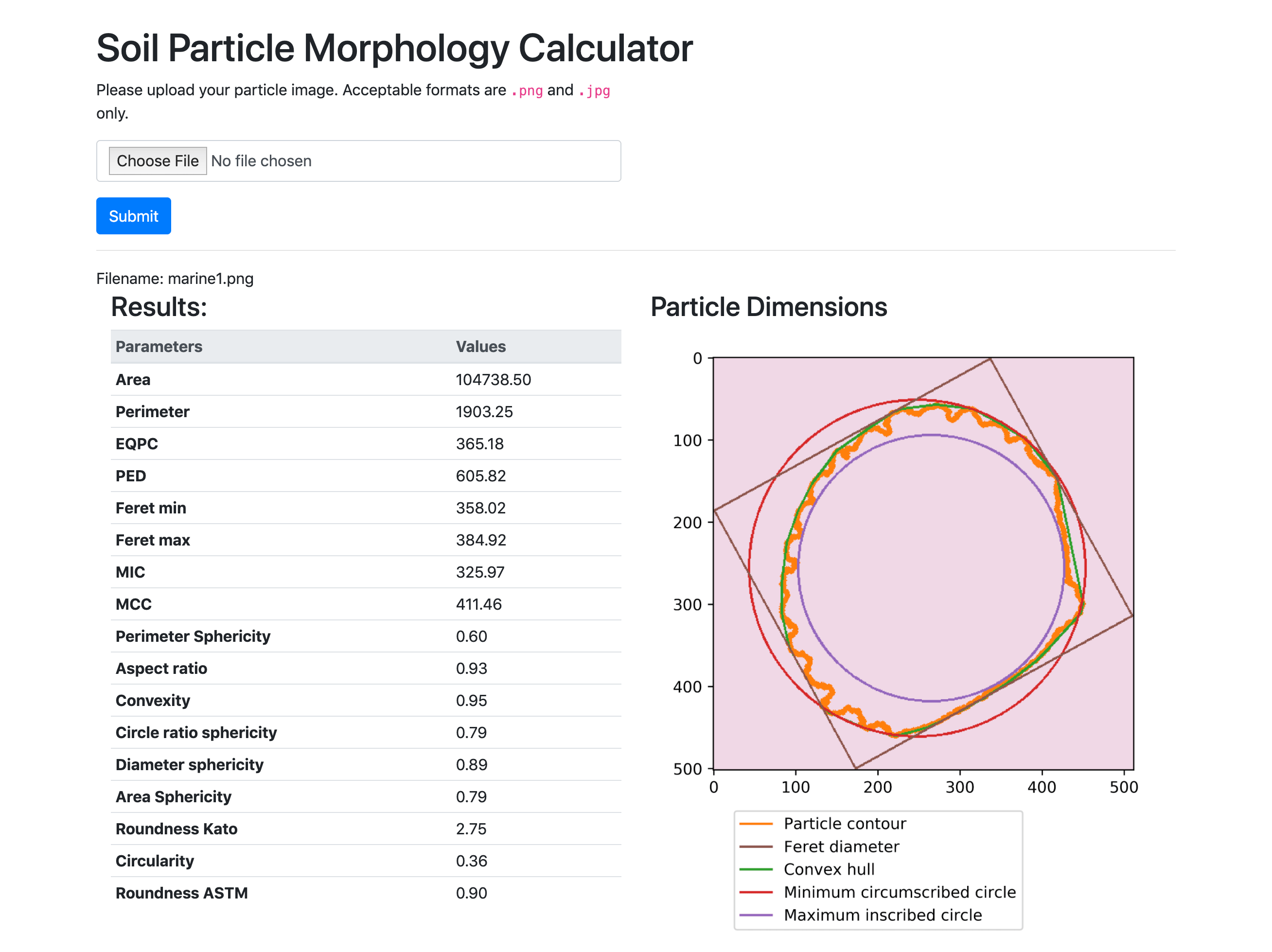Click the Parameters column header

(159, 347)
